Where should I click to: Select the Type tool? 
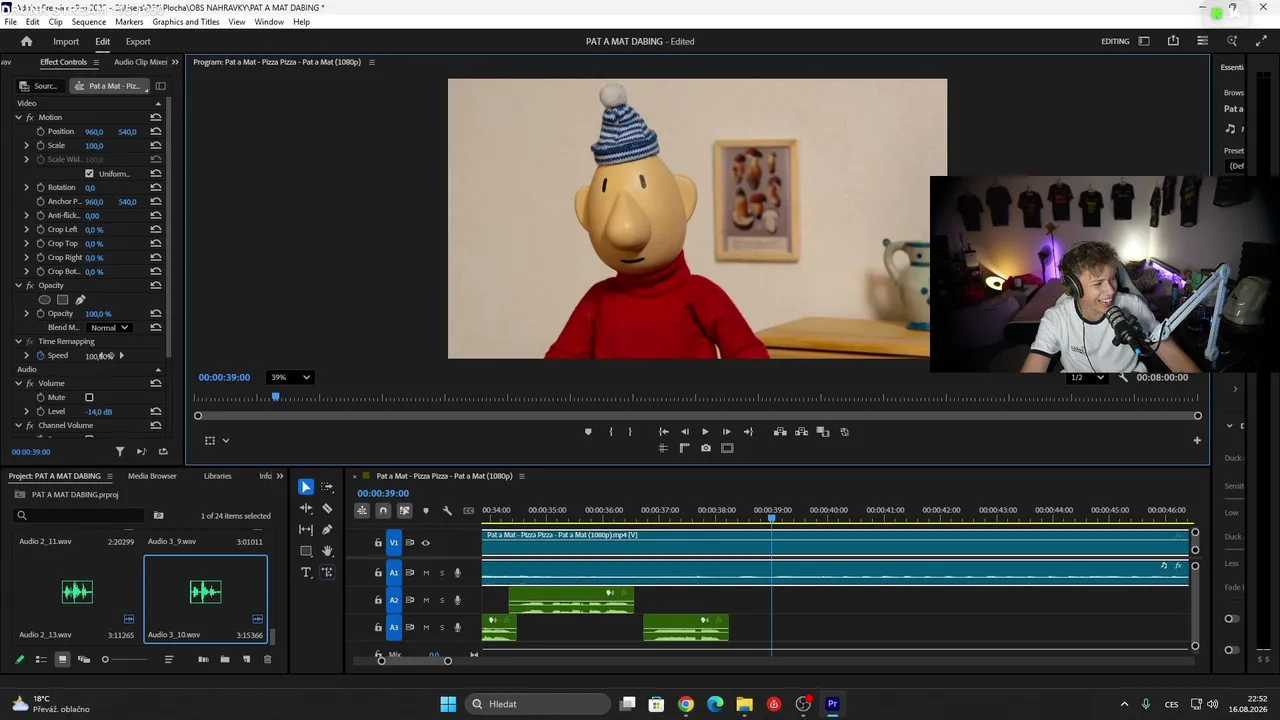coord(306,572)
